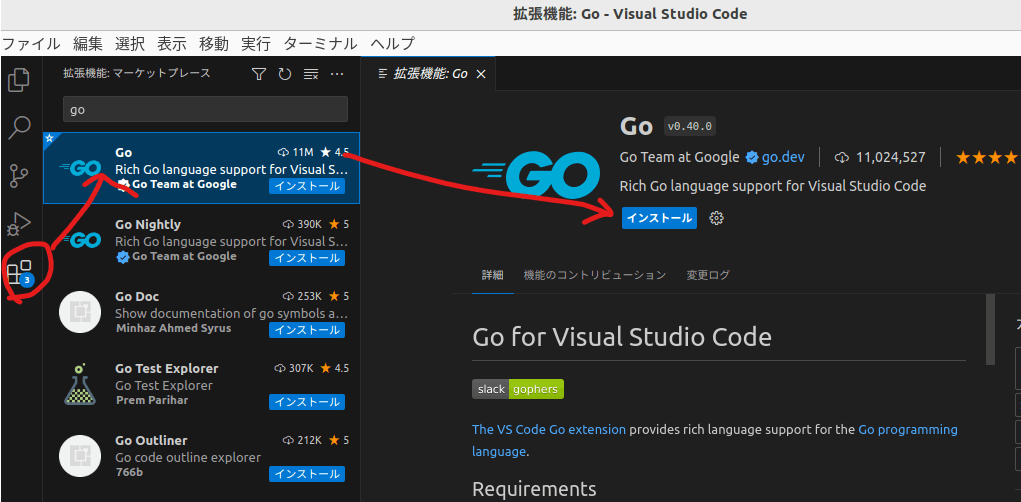
Task: Open the 選択 menu
Action: pos(130,44)
